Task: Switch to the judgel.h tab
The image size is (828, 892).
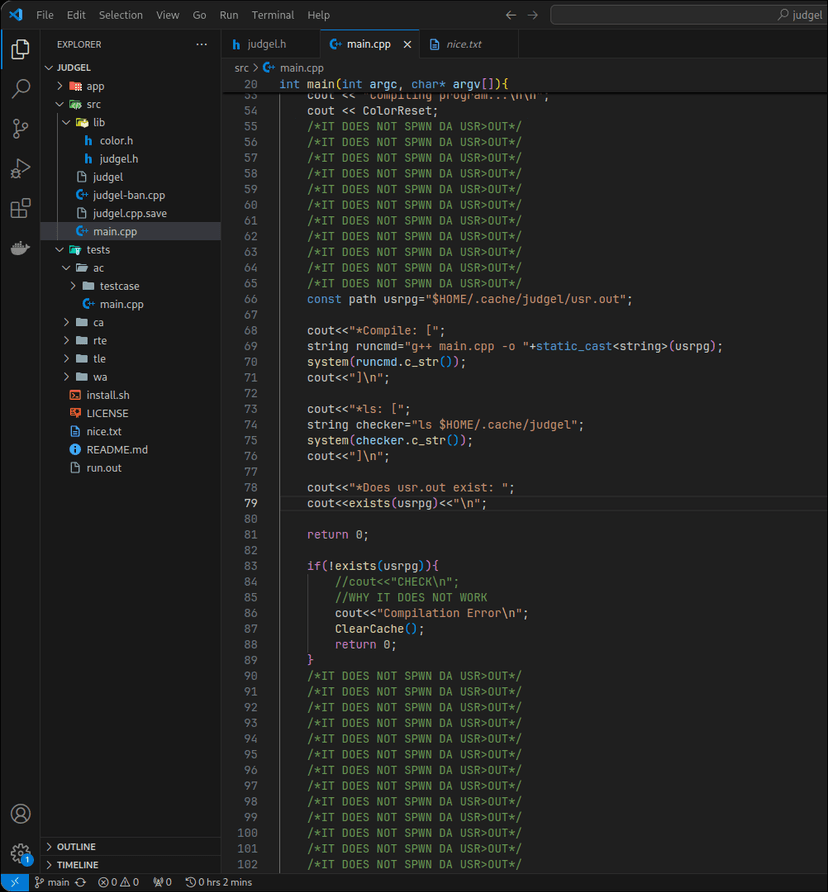Action: [x=266, y=45]
